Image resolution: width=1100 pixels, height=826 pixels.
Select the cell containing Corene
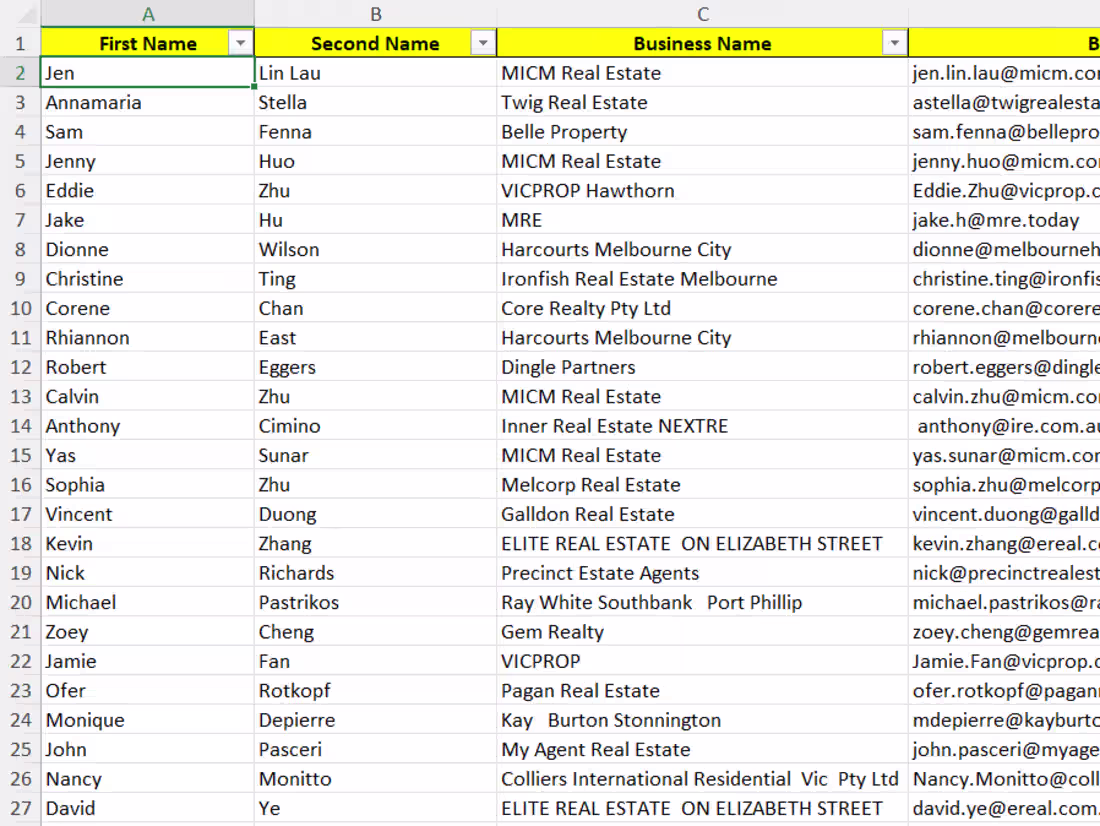[147, 309]
